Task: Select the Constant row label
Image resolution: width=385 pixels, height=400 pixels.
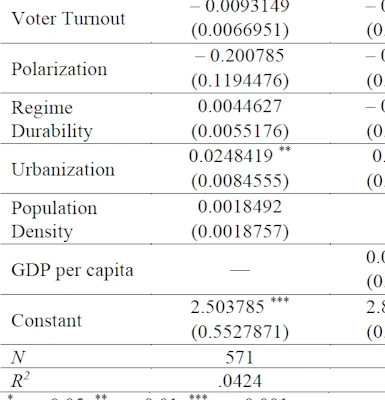Action: tap(47, 321)
